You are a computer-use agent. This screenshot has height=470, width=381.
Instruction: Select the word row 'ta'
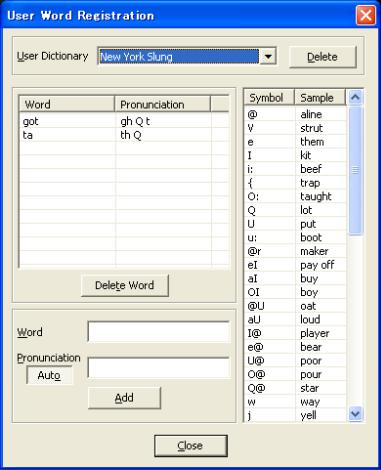pos(124,135)
